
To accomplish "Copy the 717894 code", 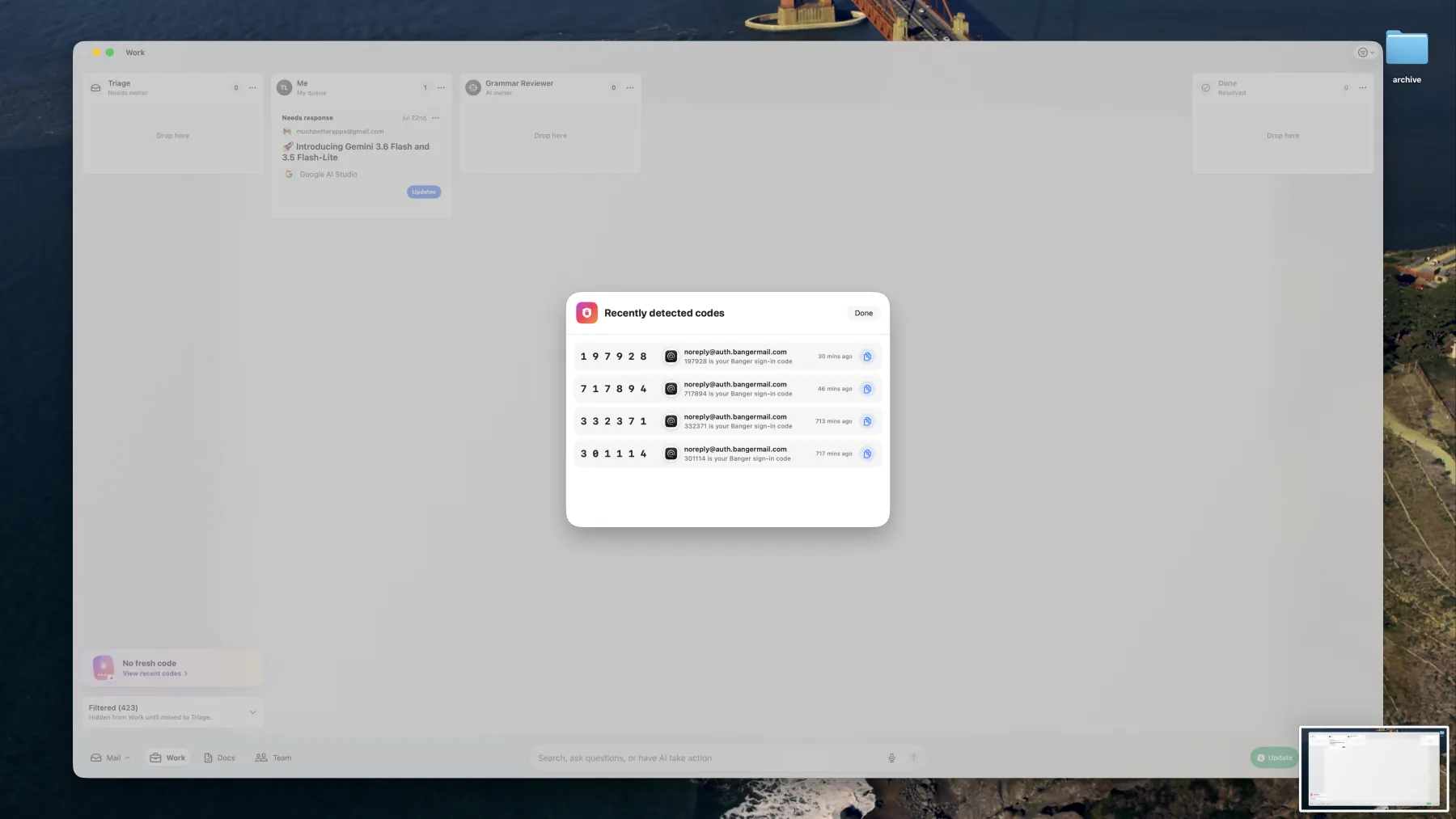I will pyautogui.click(x=867, y=389).
